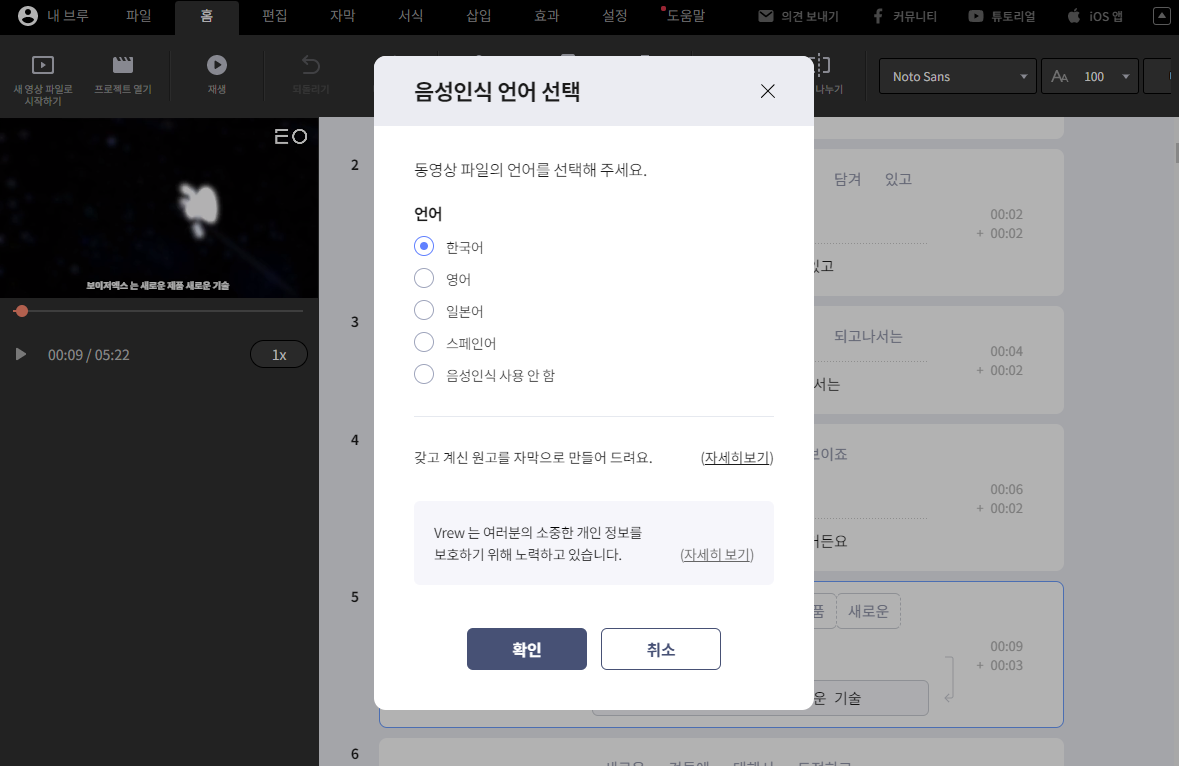The image size is (1179, 766).
Task: Change the 1x playback speed
Action: point(279,354)
